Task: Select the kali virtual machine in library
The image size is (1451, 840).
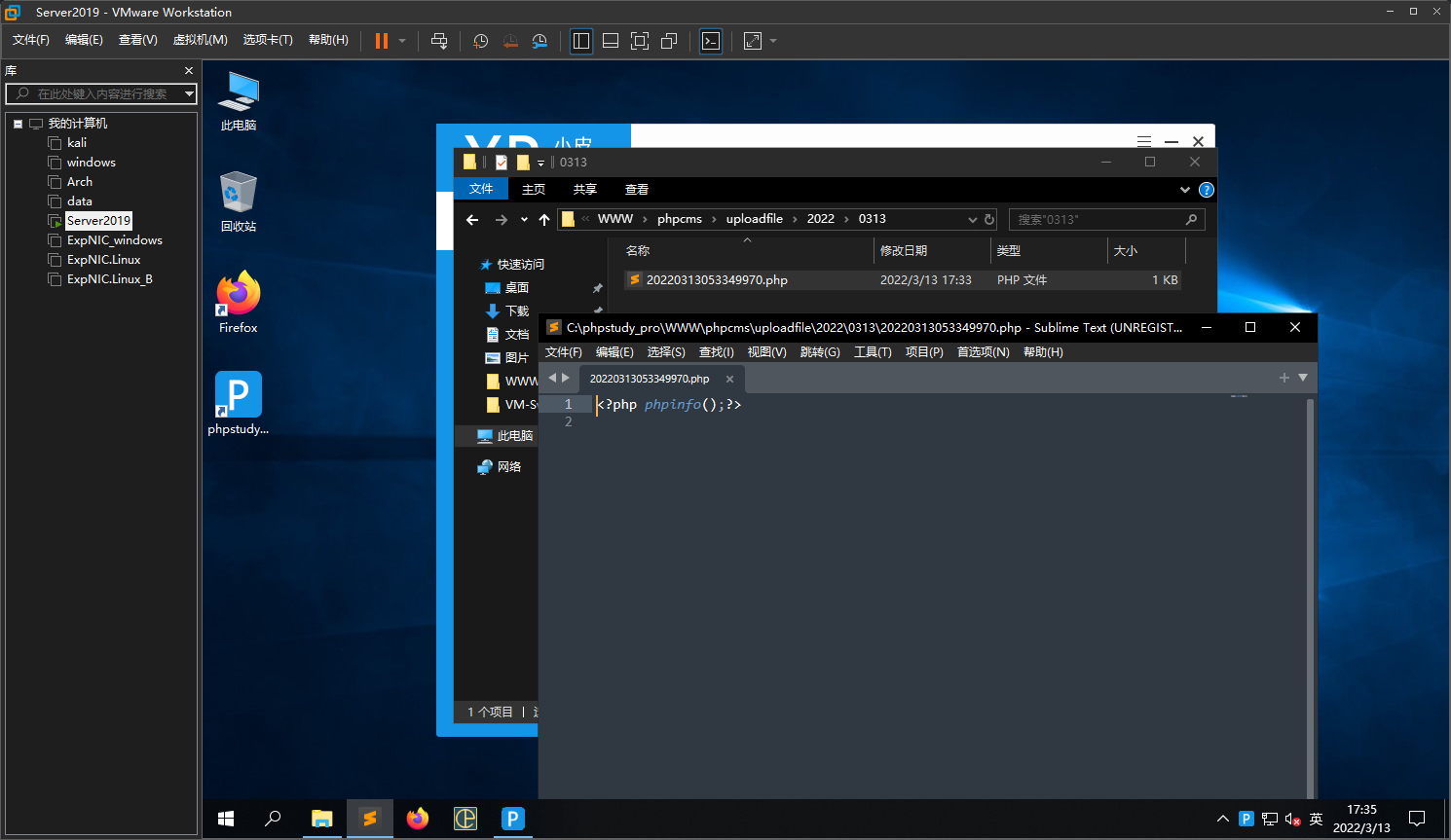Action: coord(77,143)
